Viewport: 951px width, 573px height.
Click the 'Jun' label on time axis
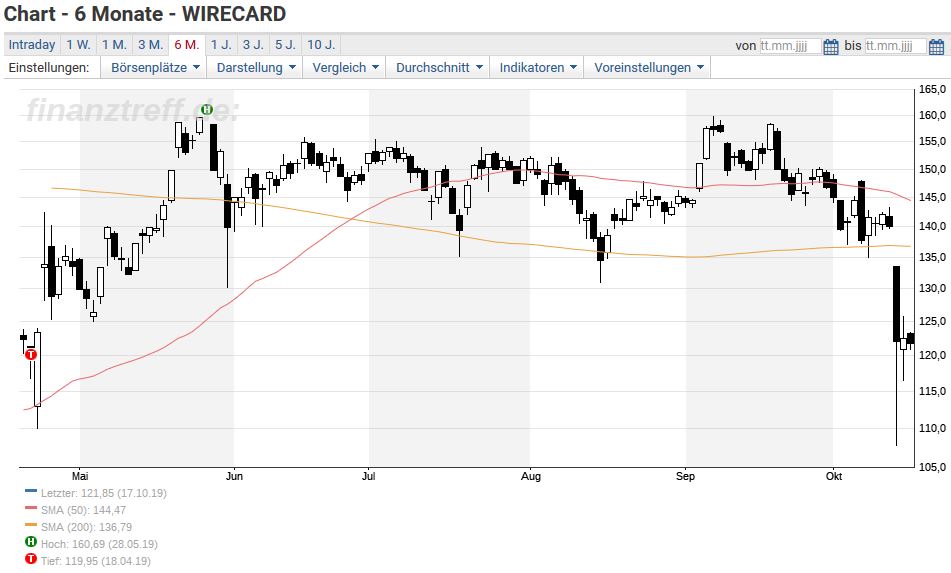click(234, 476)
